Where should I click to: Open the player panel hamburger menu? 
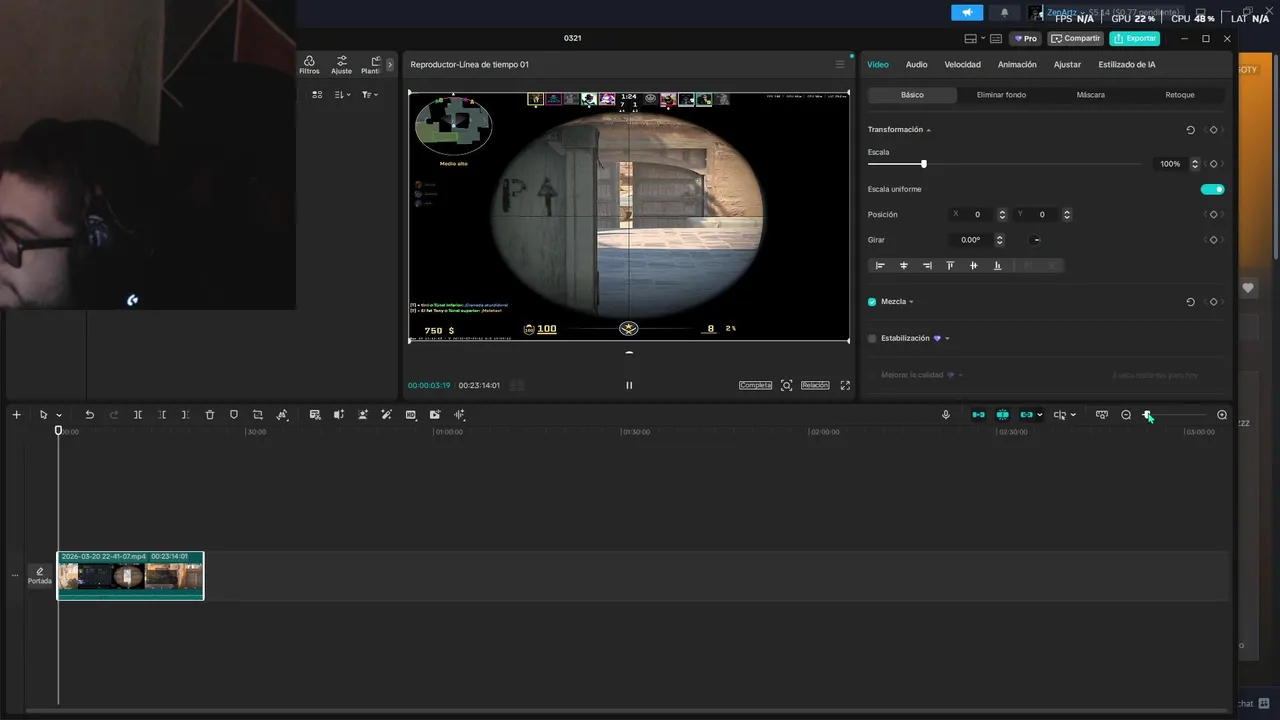840,64
